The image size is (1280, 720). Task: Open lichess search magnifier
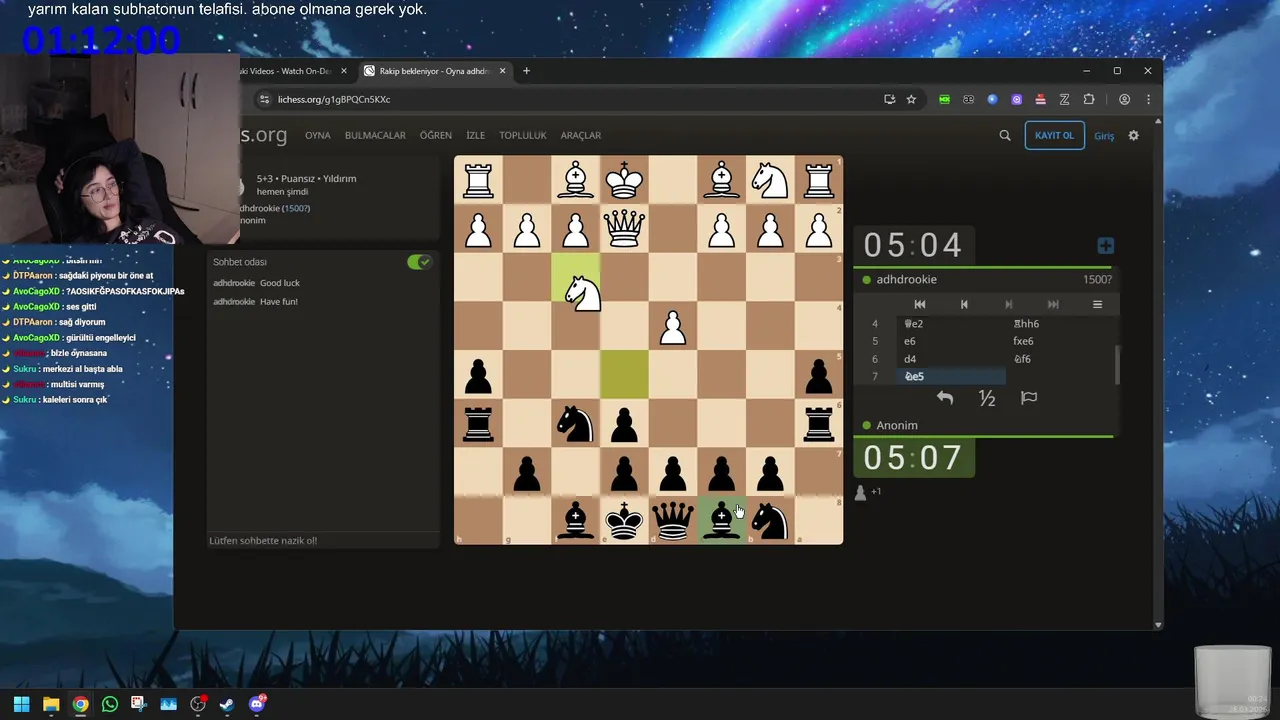1005,136
